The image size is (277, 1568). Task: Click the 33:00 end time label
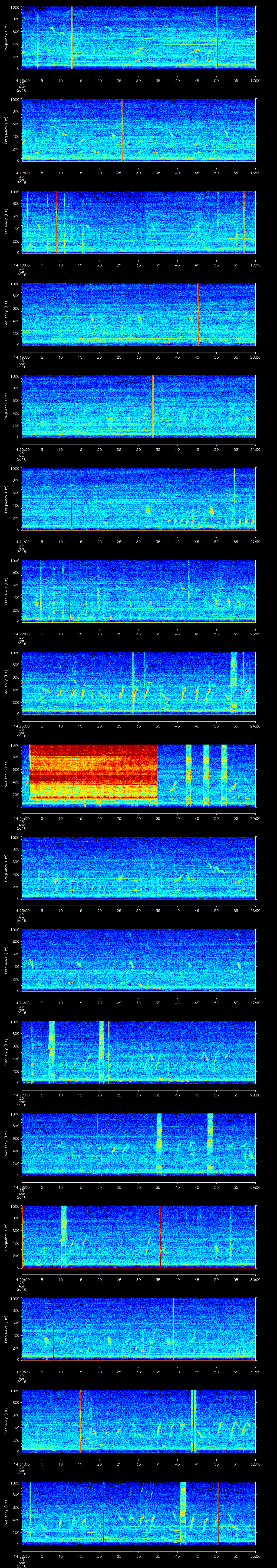(255, 1556)
